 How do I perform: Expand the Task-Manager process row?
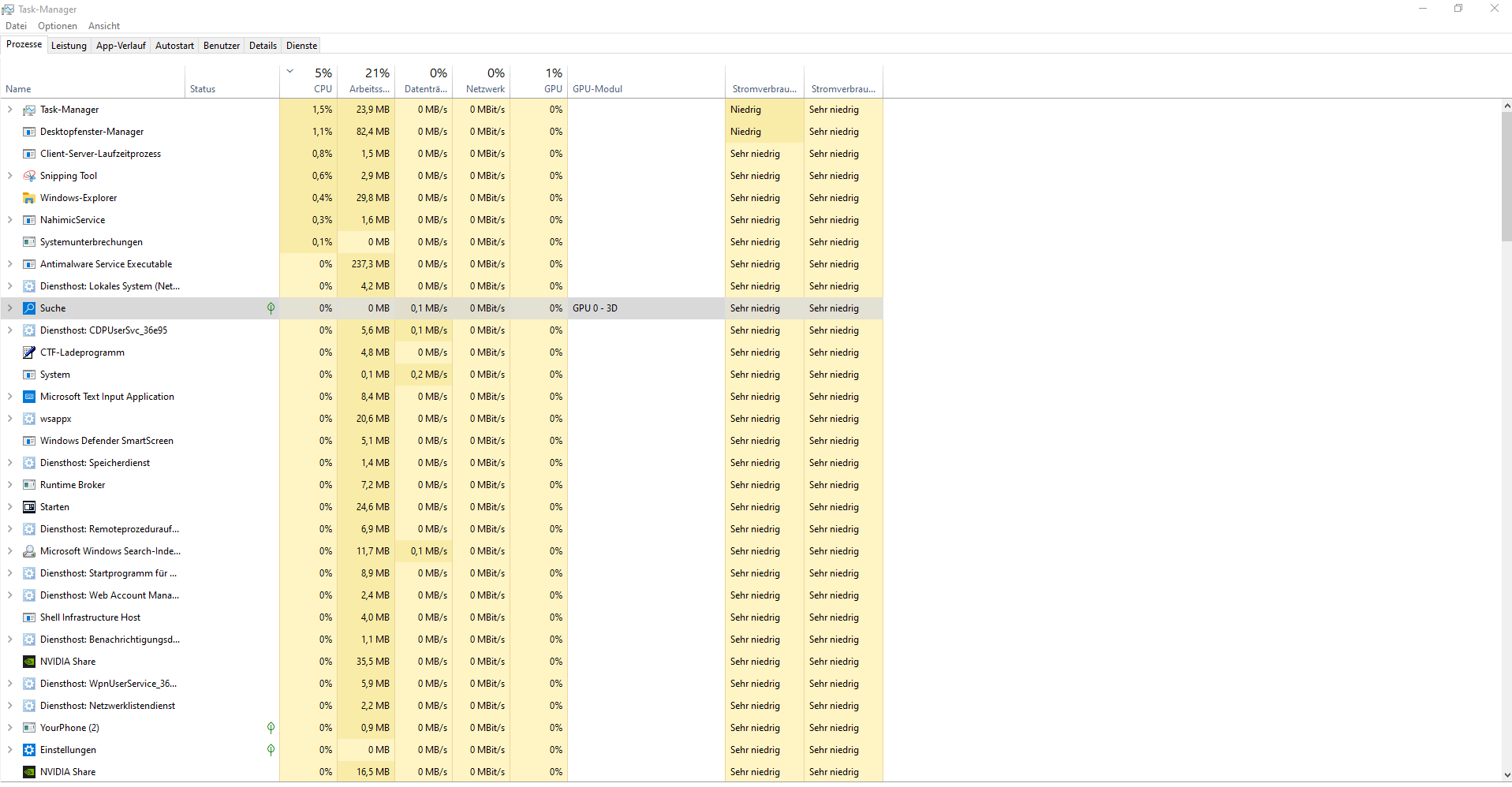coord(9,110)
